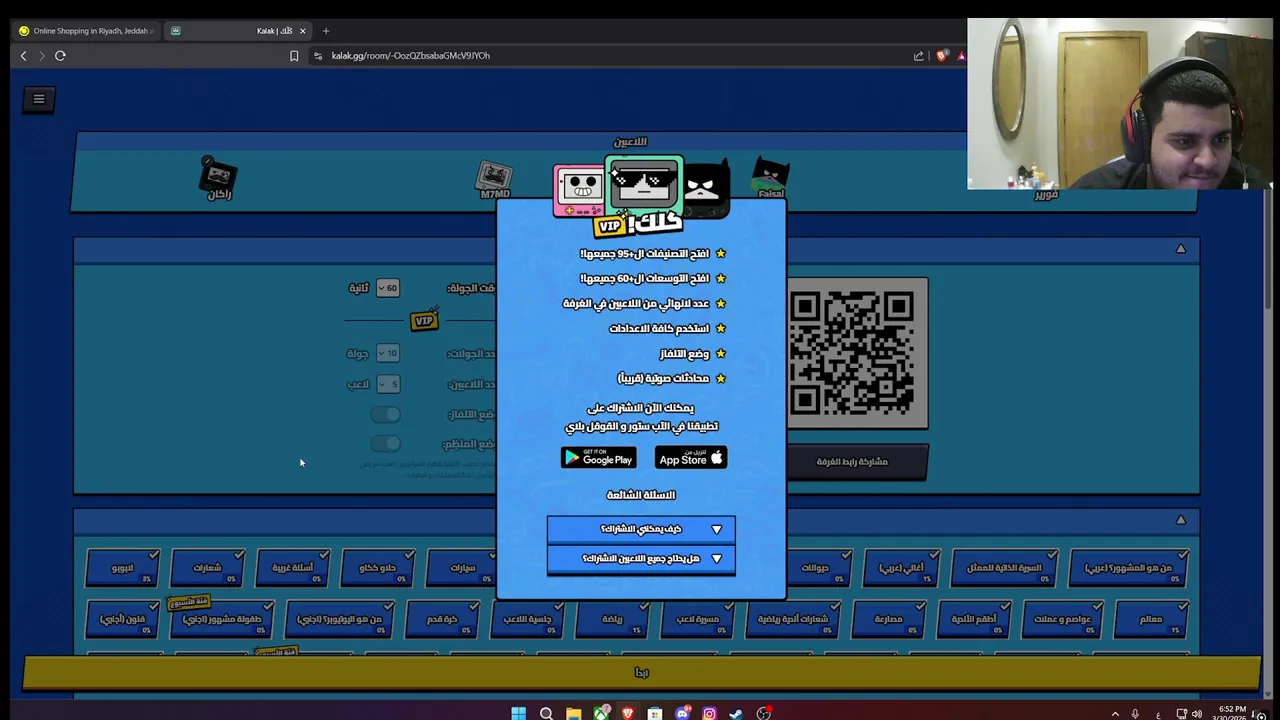Switch to the Online Shopping in Riyadh tab
This screenshot has width=1280, height=720.
(85, 31)
